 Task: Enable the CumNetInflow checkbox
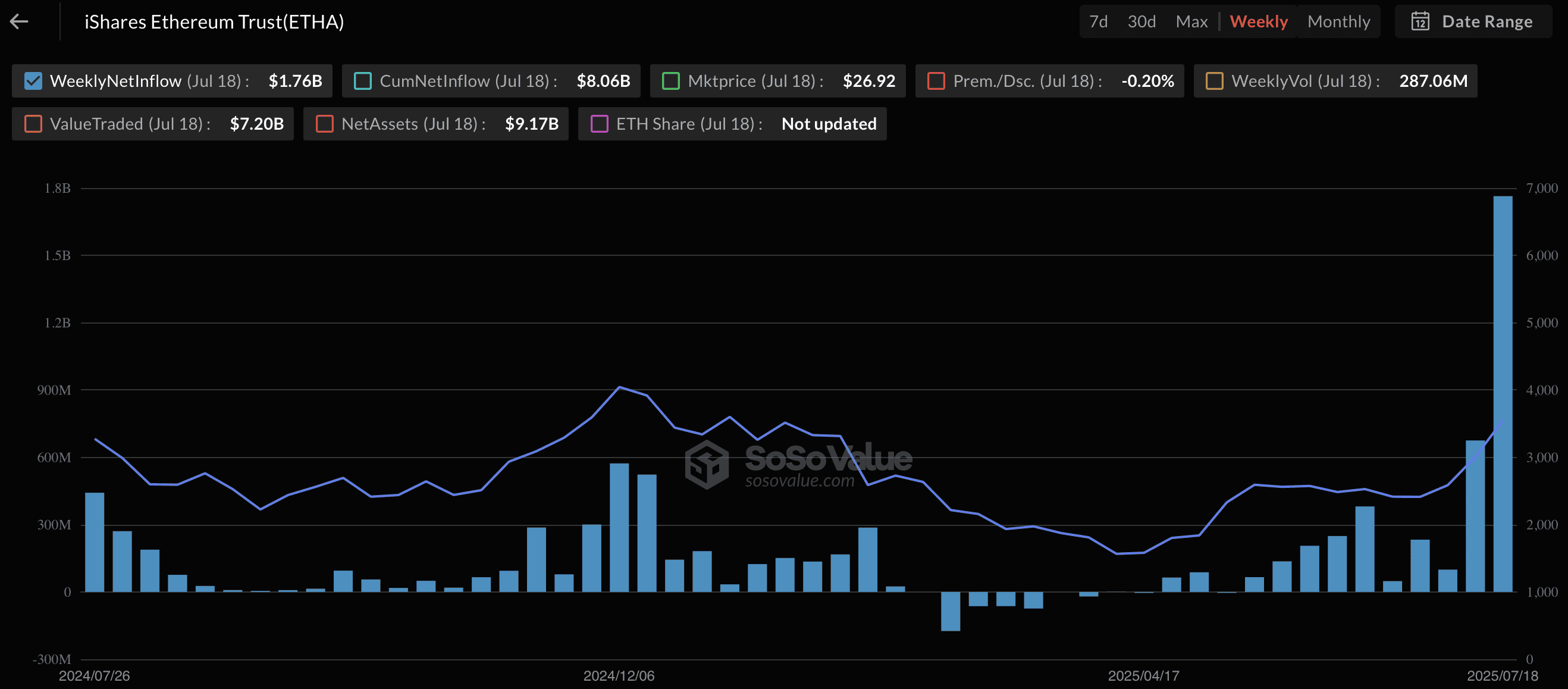[x=363, y=81]
